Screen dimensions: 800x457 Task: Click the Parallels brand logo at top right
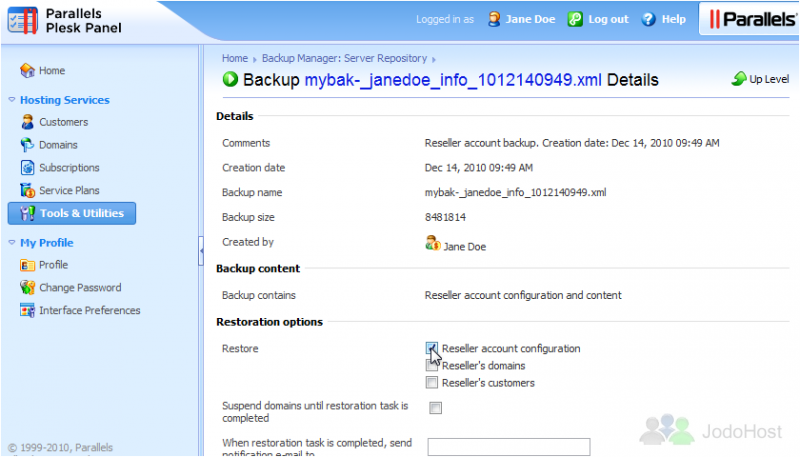click(x=753, y=19)
